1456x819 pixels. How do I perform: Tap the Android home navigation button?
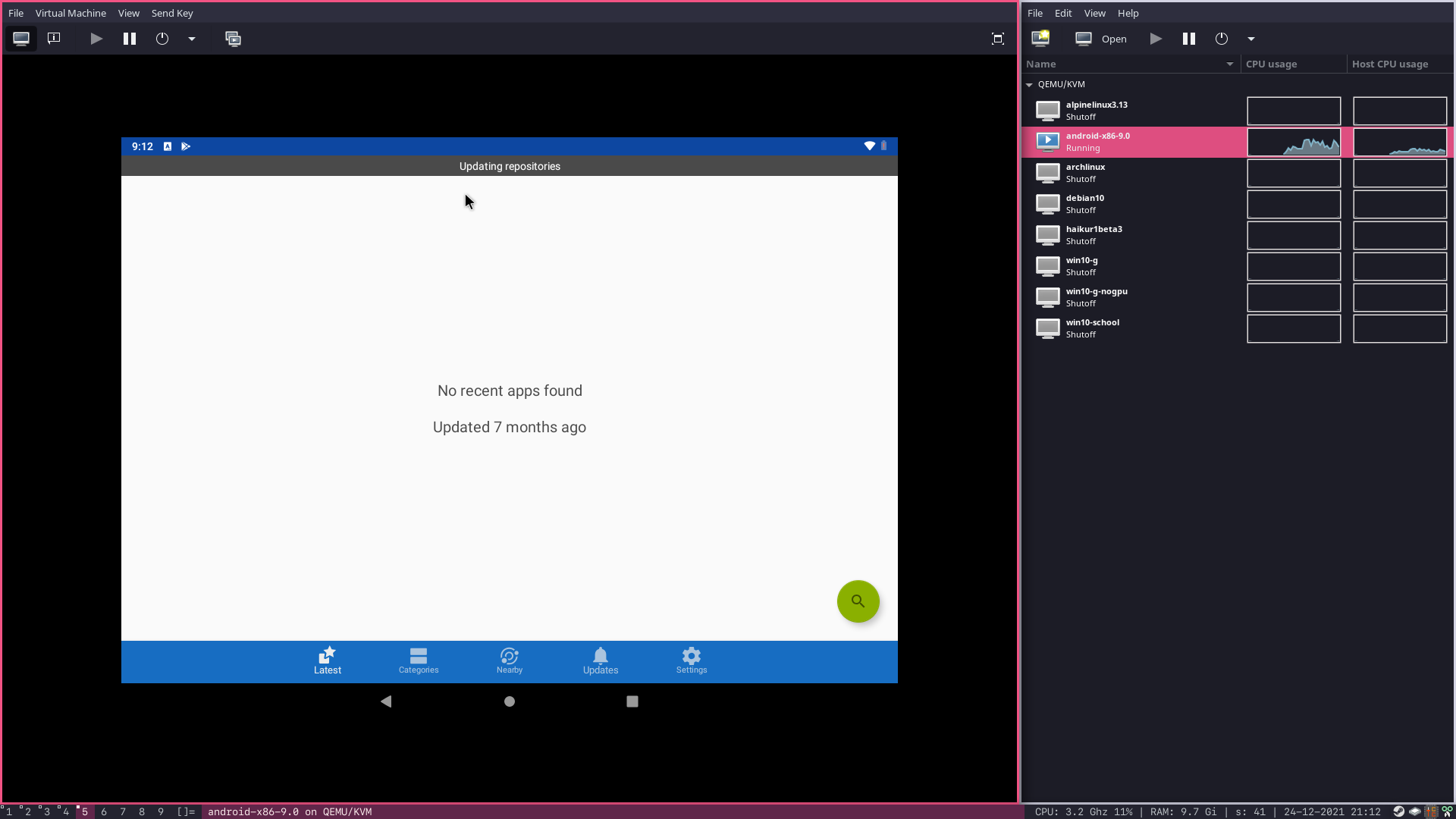[510, 701]
